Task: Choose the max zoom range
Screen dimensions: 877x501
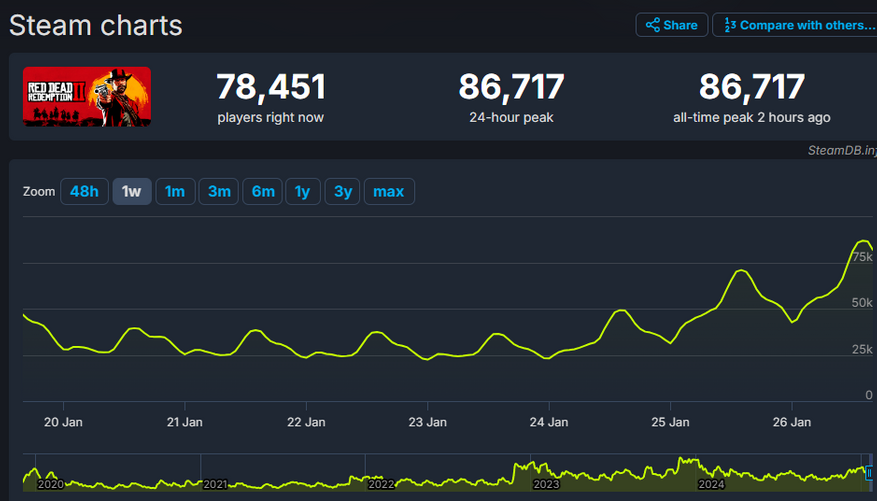Action: (389, 191)
